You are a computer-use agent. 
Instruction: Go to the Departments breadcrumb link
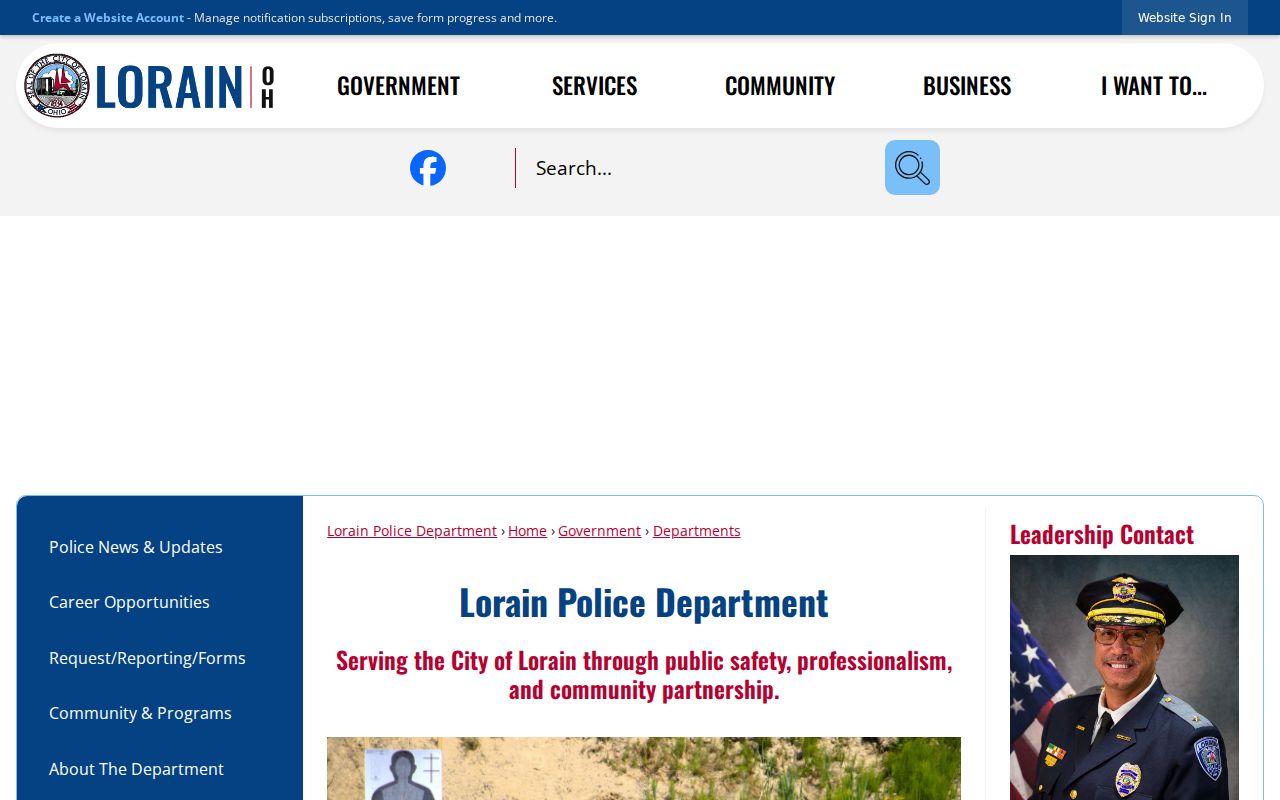697,531
